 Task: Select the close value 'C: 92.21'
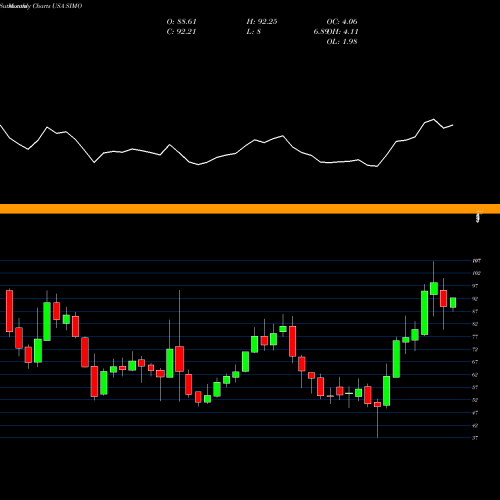181,32
